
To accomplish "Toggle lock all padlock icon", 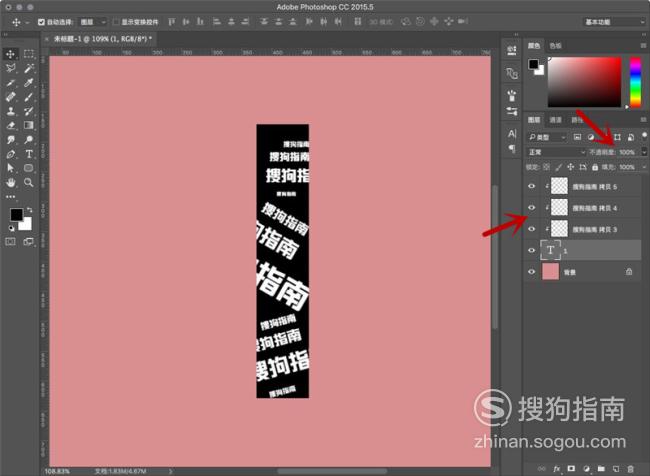I will (595, 167).
